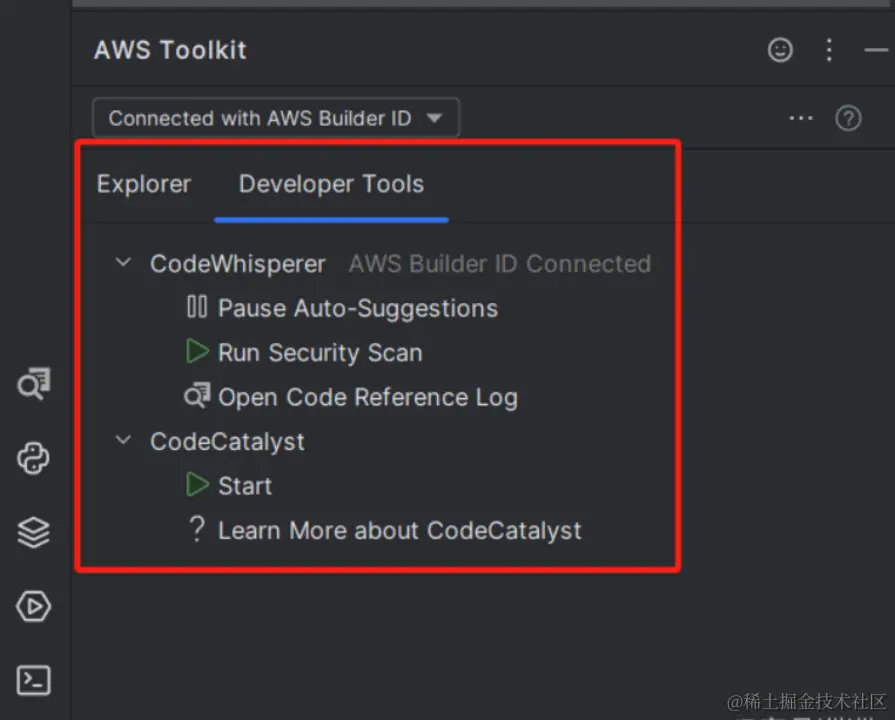Open Code Reference Log
Viewport: 895px width, 720px height.
coord(367,397)
